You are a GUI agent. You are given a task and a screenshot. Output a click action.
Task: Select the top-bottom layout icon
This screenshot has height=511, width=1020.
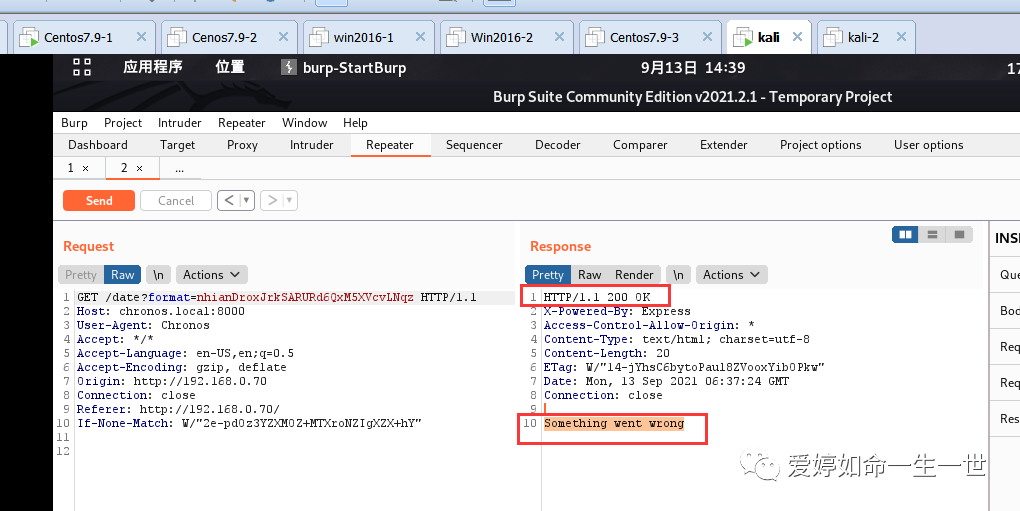[932, 234]
